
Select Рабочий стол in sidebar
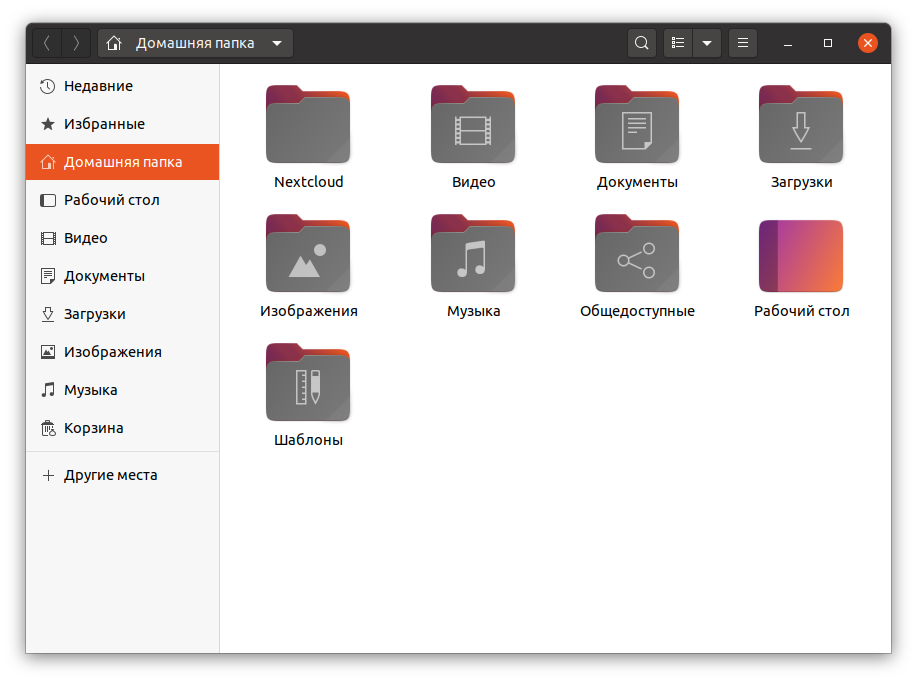pyautogui.click(x=122, y=200)
